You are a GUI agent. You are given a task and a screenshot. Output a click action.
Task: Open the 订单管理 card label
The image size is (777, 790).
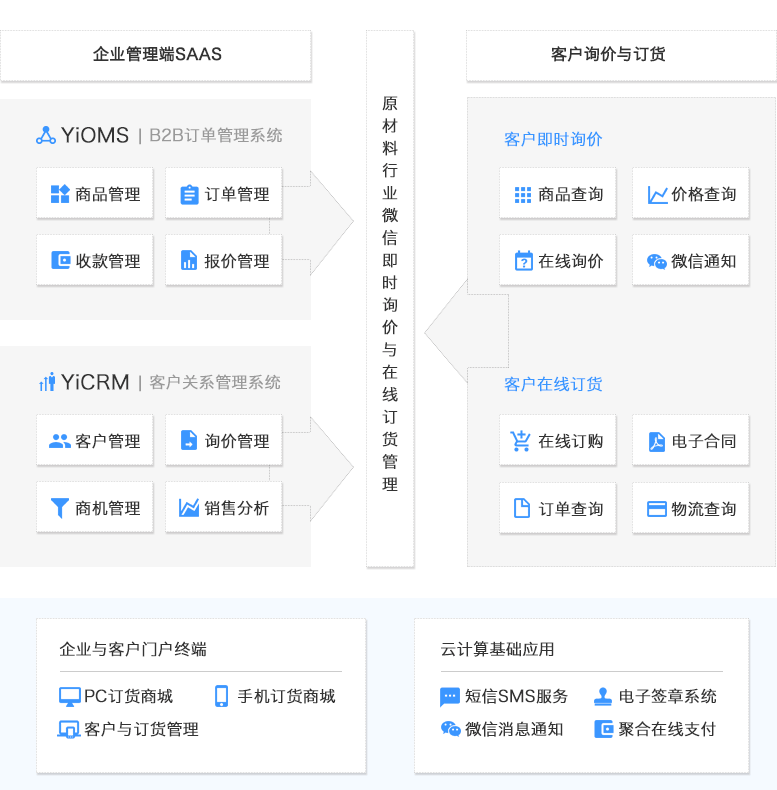pos(237,194)
